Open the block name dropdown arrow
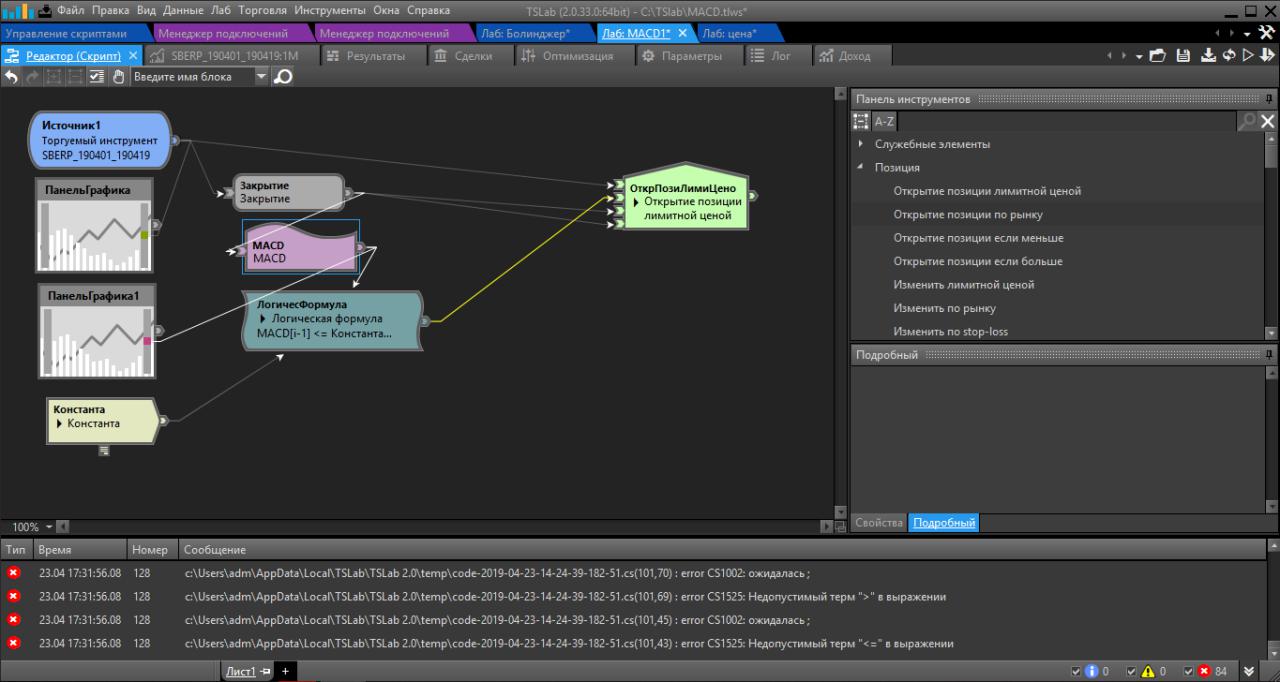The height and width of the screenshot is (682, 1280). click(262, 77)
